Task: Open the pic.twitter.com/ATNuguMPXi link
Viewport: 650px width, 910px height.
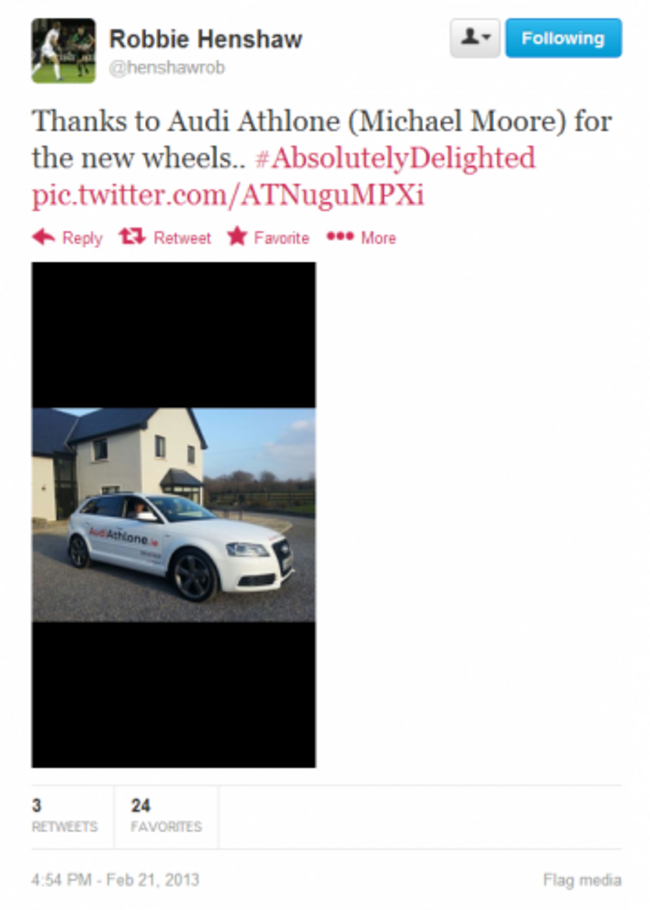Action: [x=228, y=195]
